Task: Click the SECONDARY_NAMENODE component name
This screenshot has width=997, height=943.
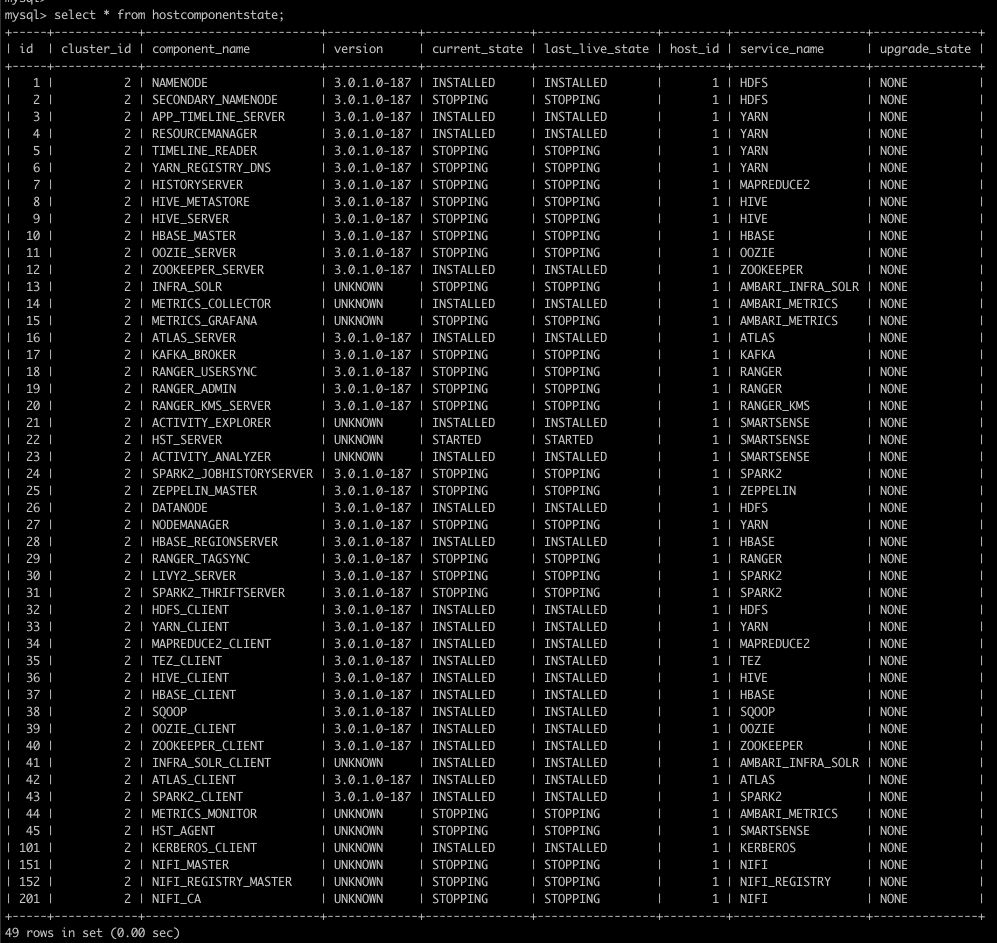Action: [x=215, y=100]
